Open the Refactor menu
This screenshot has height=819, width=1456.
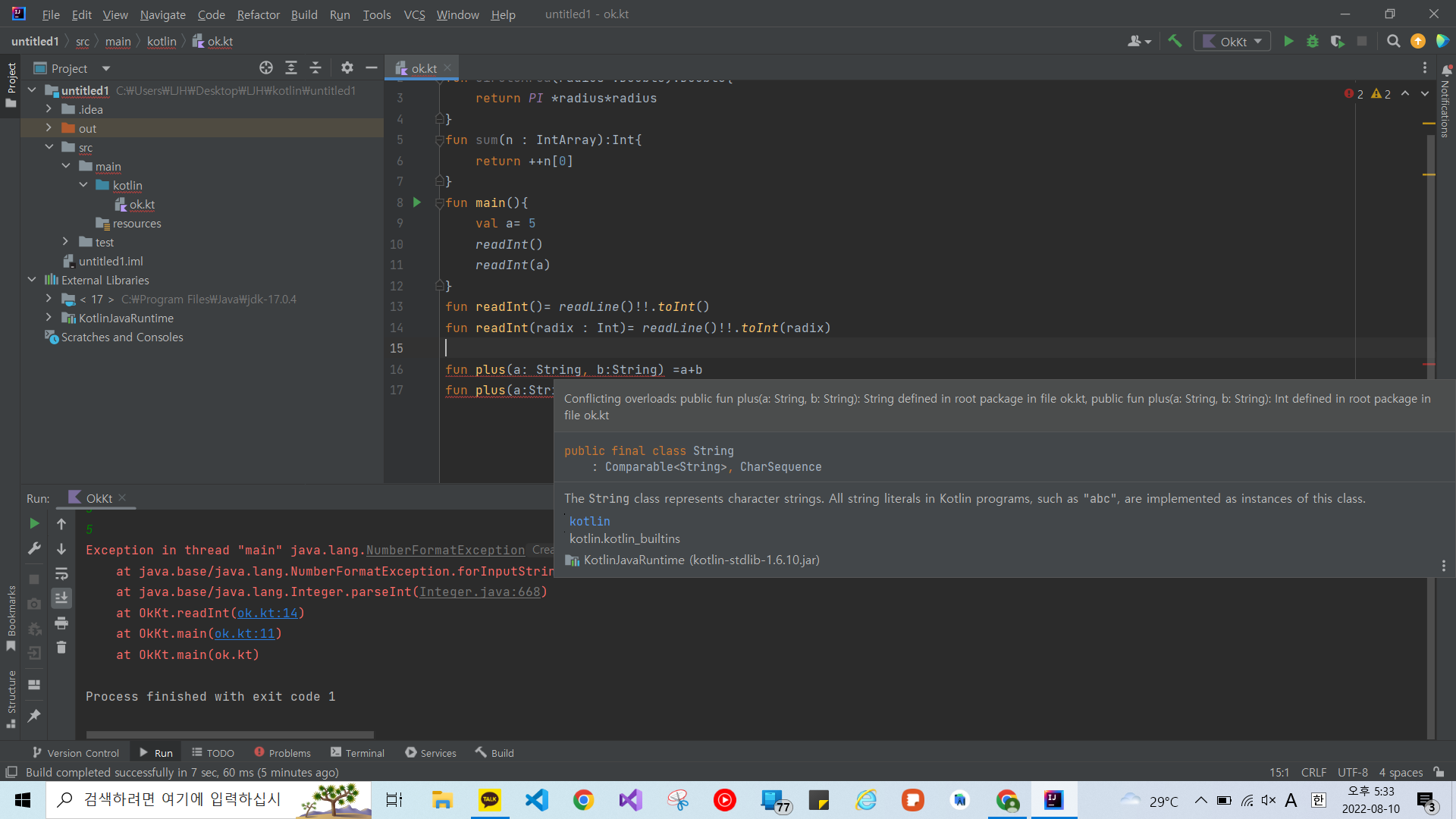click(x=258, y=14)
